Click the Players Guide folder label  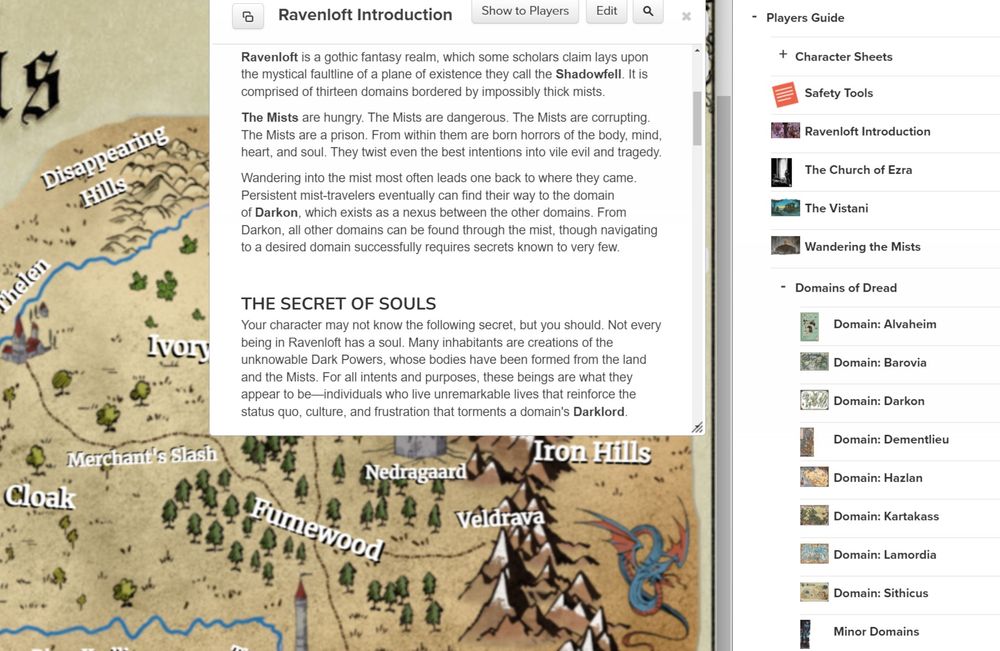point(805,18)
